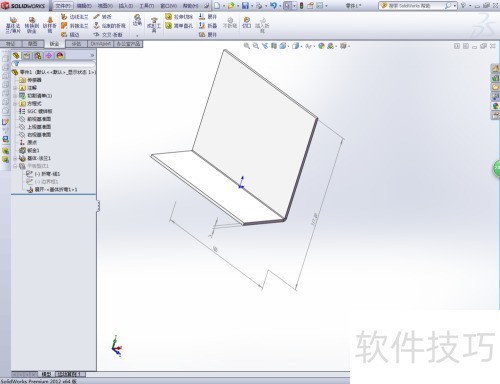Open the DisplayManager color sphere tab
This screenshot has height=384, width=500.
(60, 56)
